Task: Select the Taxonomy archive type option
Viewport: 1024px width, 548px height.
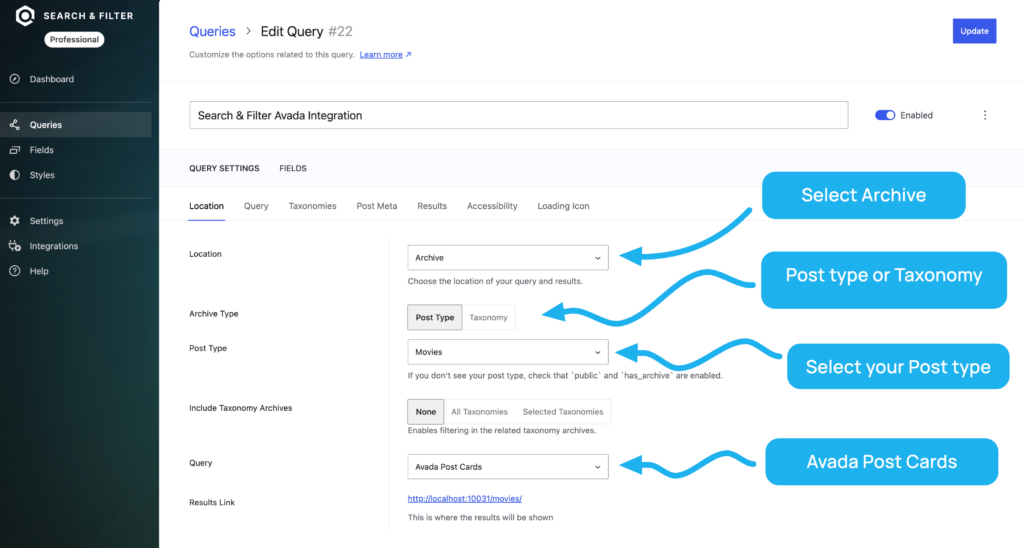Action: point(488,317)
